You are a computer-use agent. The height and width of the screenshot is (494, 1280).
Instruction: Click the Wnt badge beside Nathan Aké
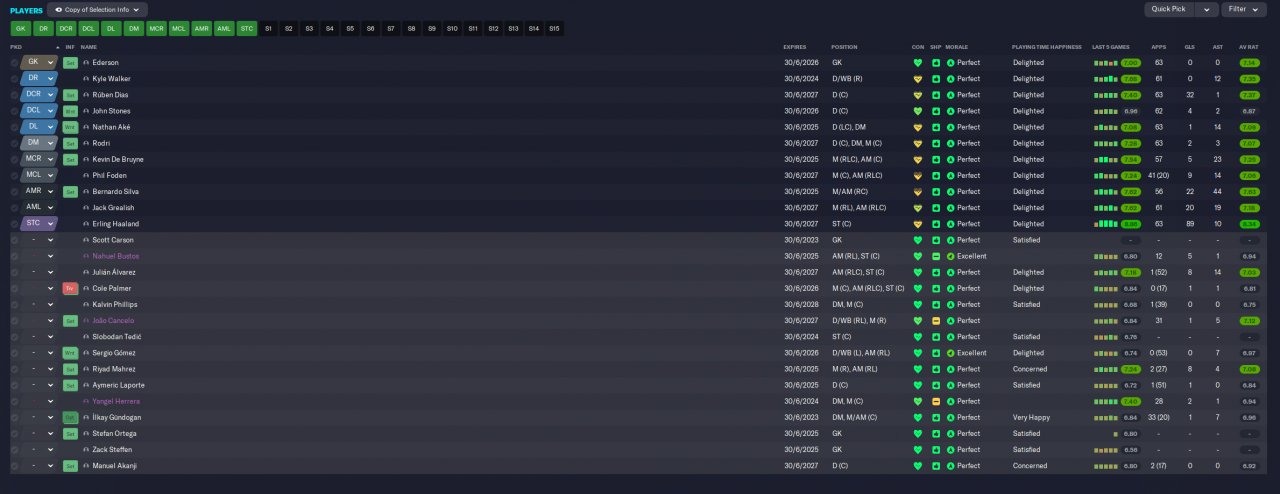[x=70, y=127]
